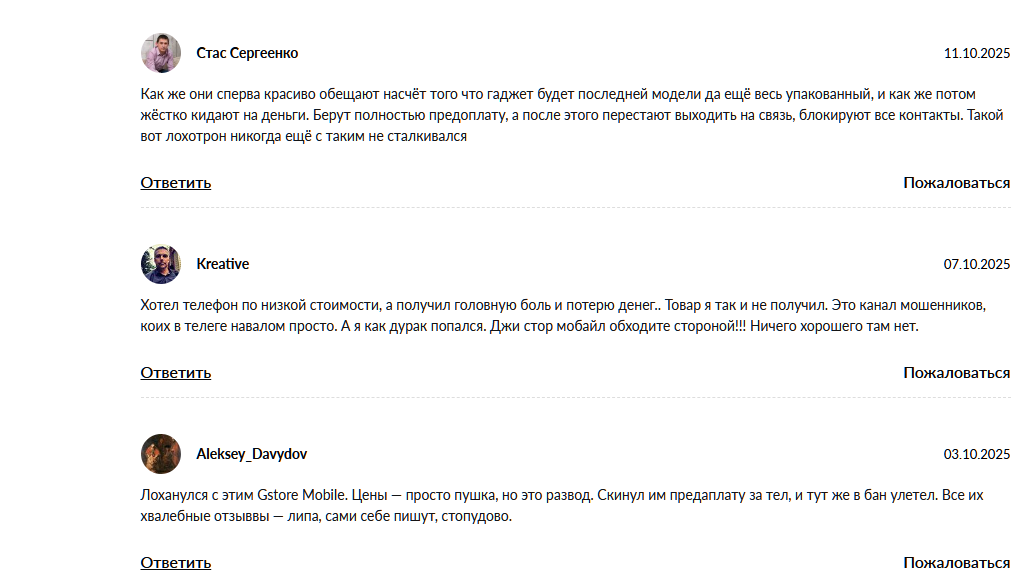This screenshot has height=585, width=1029.
Task: Reply to Aleksey_Davydov's review via Ответить
Action: click(x=176, y=563)
